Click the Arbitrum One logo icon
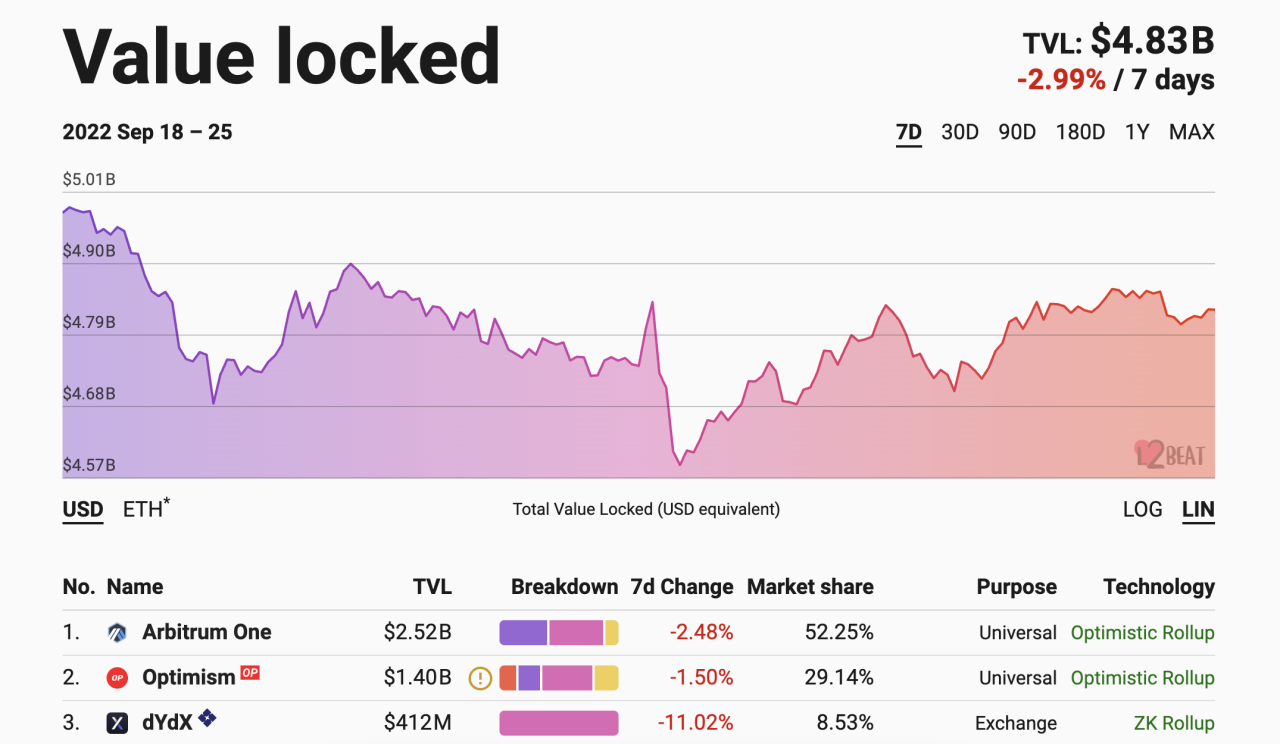The width and height of the screenshot is (1280, 744). pyautogui.click(x=117, y=633)
